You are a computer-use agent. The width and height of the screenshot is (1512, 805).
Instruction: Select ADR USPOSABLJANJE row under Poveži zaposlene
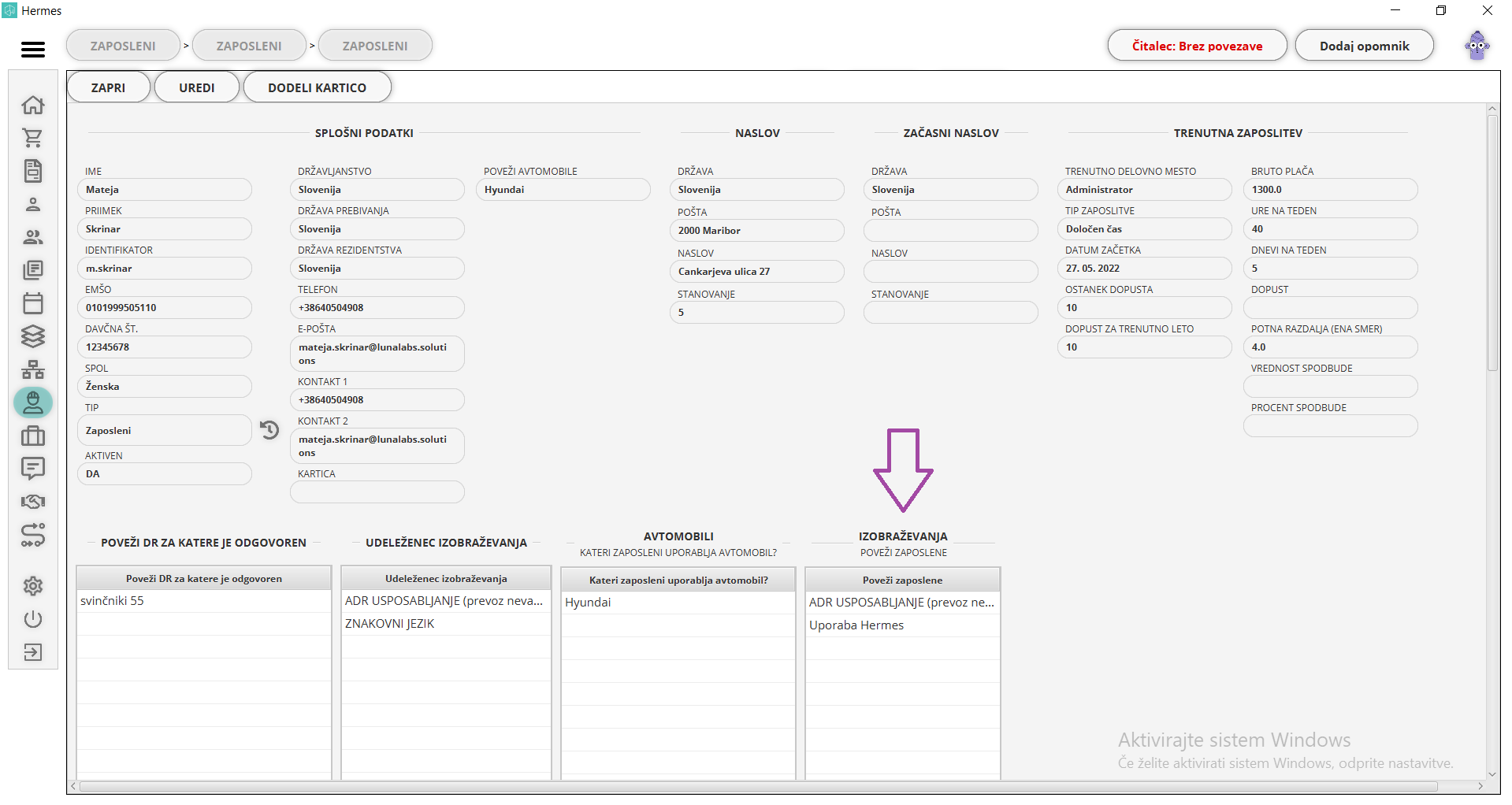coord(903,603)
